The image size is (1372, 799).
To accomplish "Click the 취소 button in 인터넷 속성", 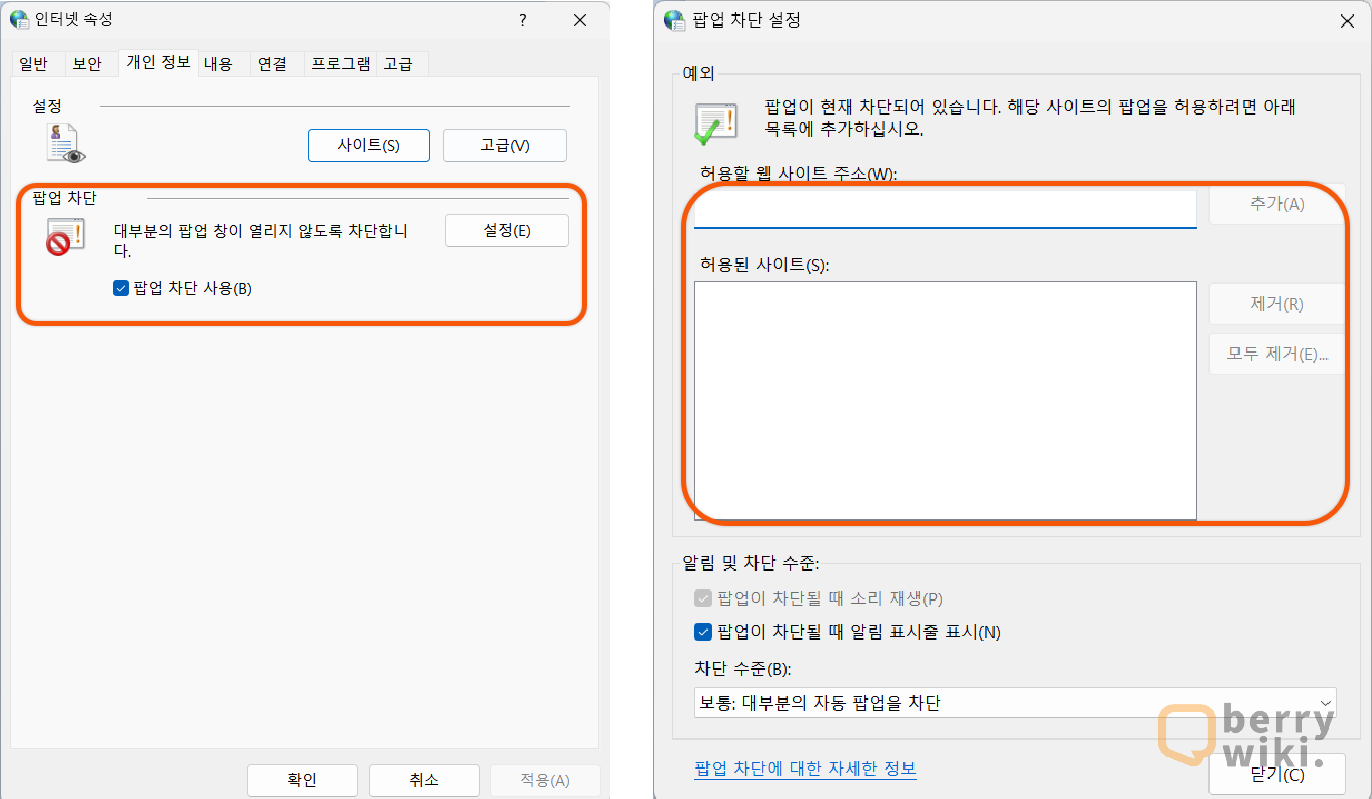I will (x=424, y=780).
